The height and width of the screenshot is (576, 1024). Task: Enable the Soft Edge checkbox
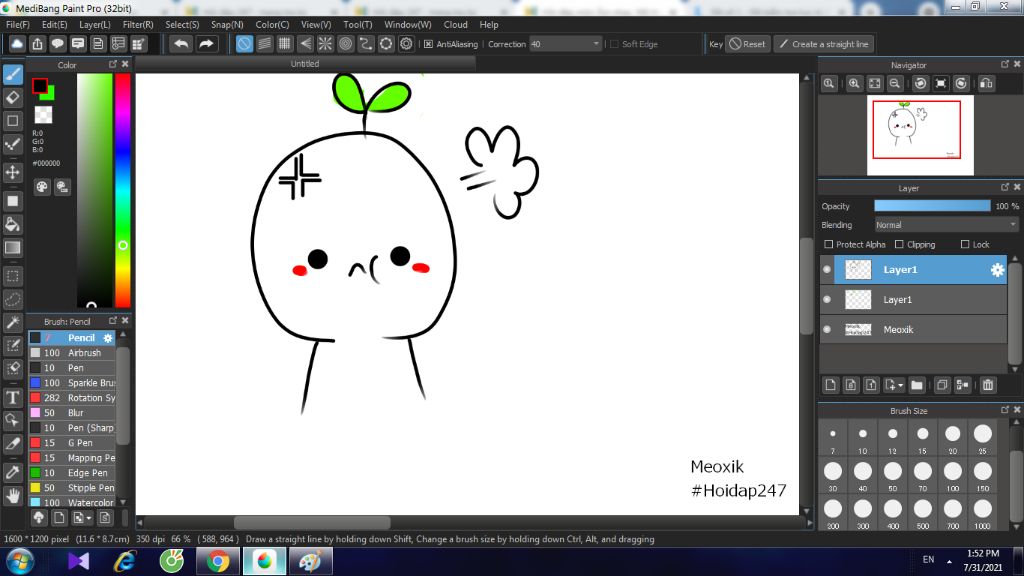pos(614,44)
